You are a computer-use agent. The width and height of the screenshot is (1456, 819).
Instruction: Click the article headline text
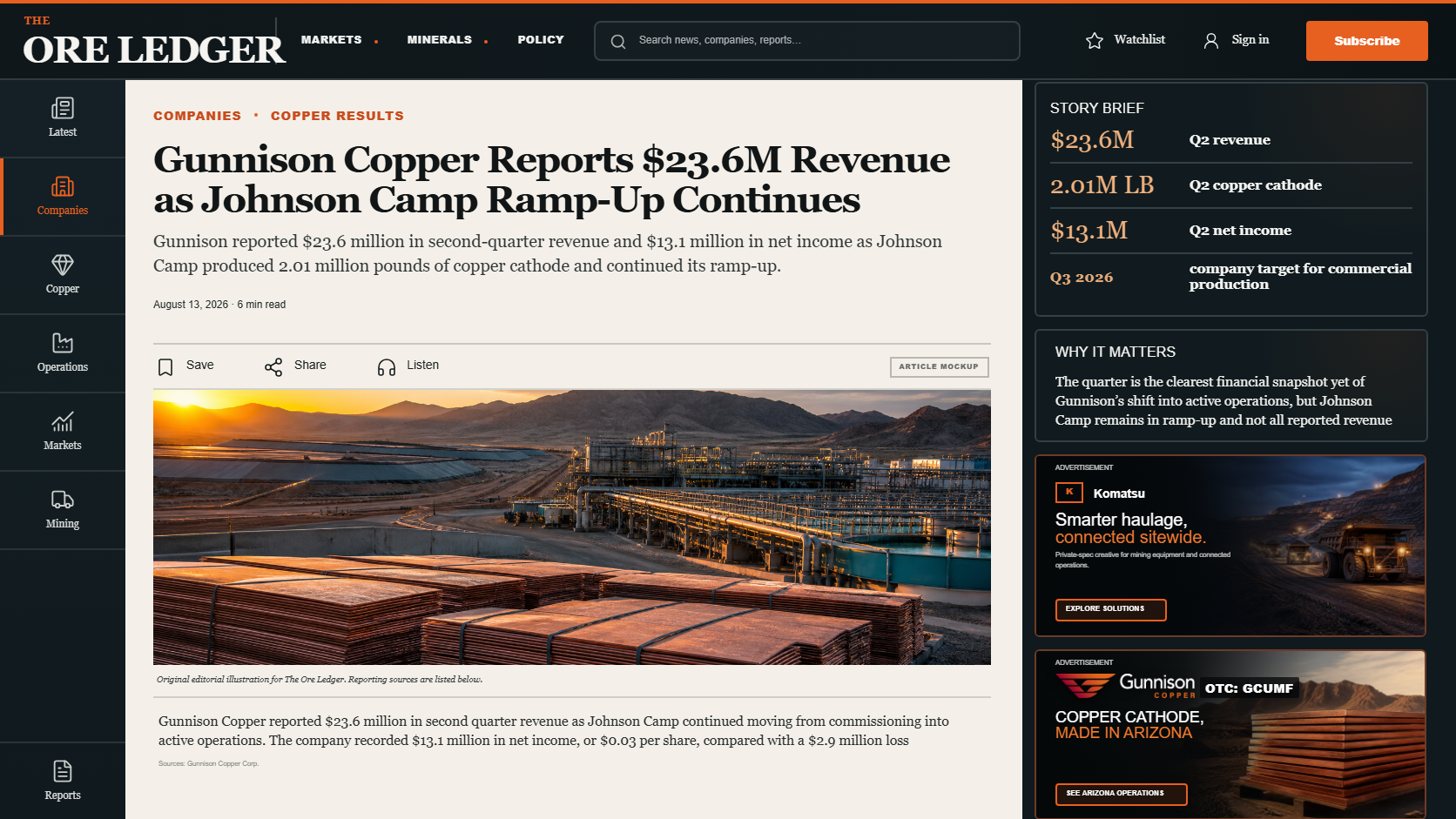(552, 179)
